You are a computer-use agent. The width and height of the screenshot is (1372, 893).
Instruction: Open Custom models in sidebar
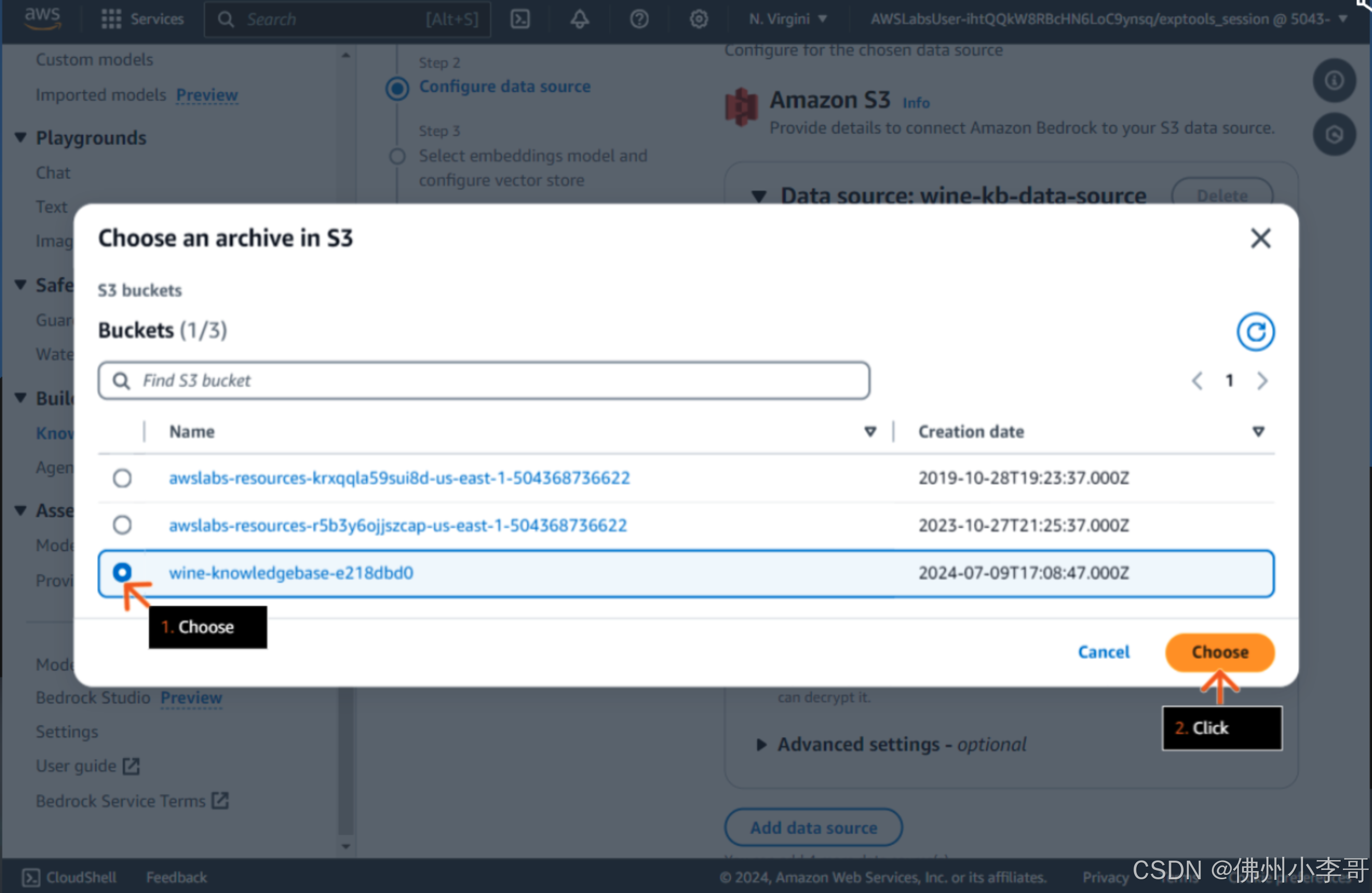pyautogui.click(x=95, y=59)
